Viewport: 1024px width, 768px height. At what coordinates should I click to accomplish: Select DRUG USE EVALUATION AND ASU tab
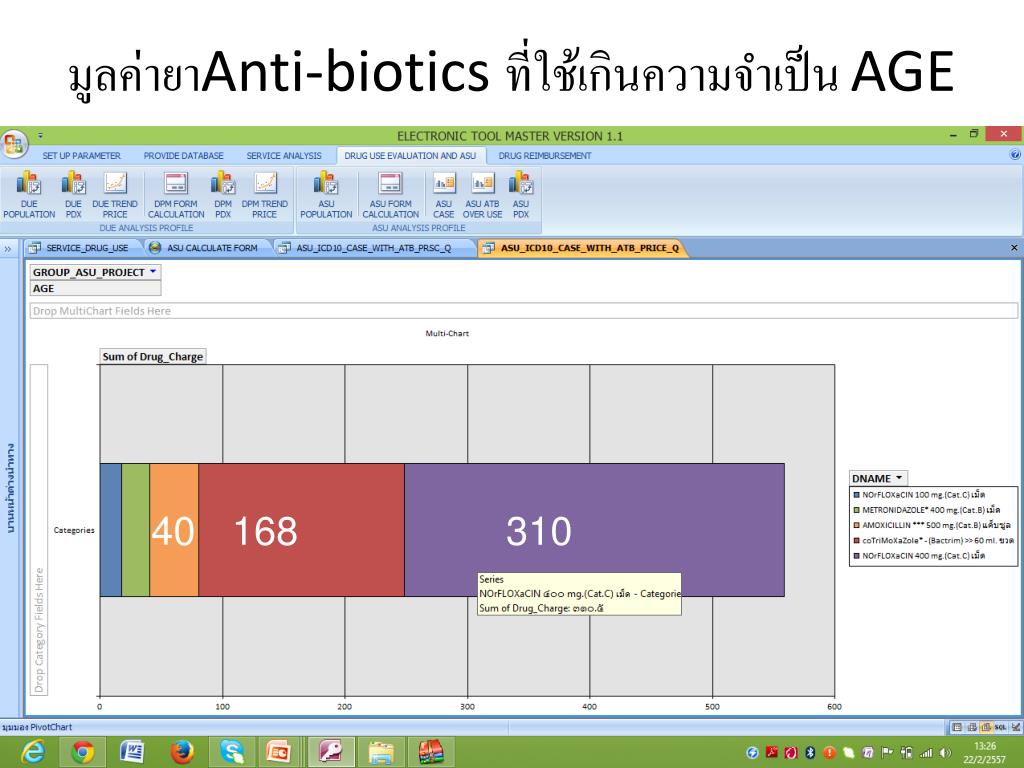point(410,155)
